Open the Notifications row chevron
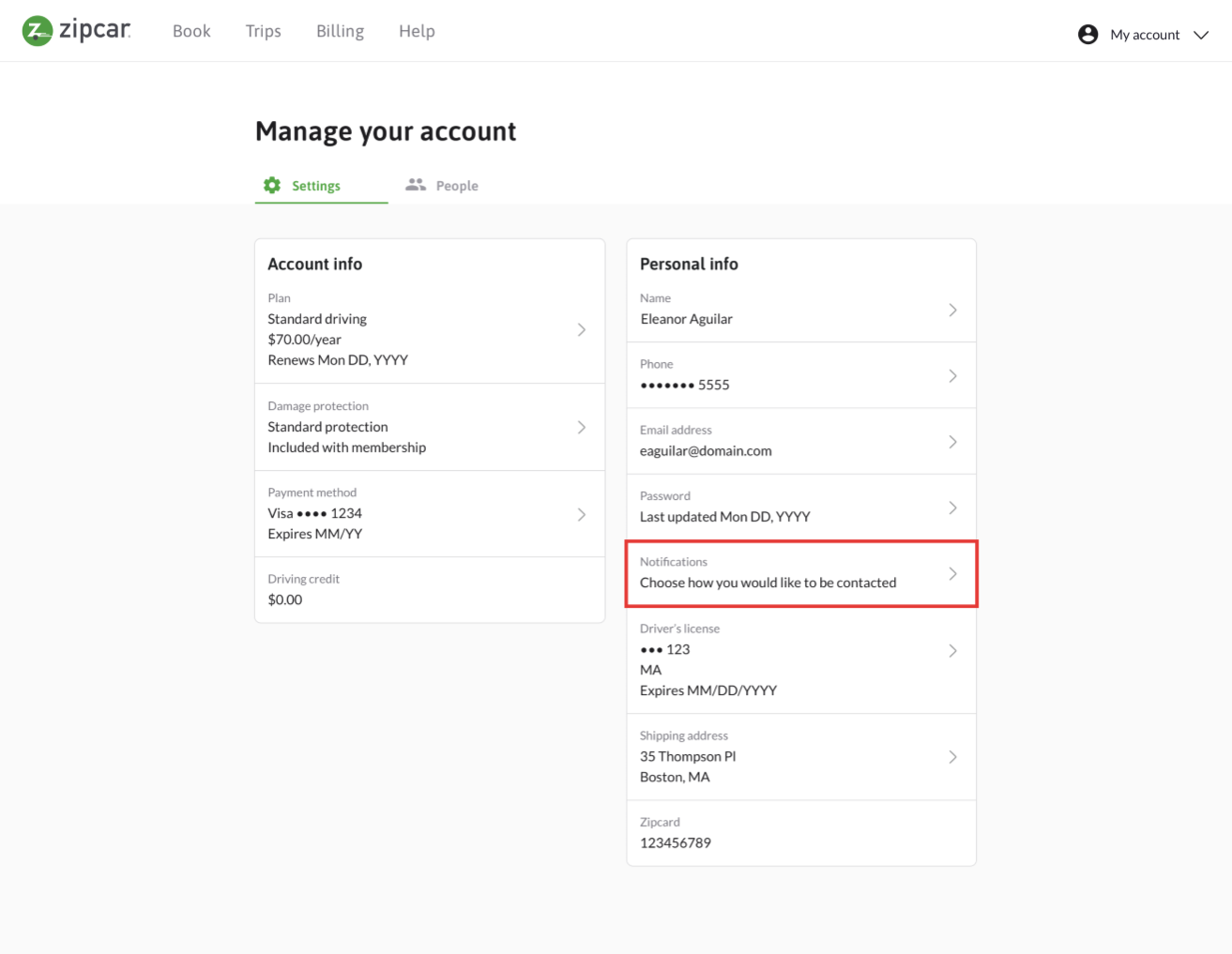1232x954 pixels. [x=952, y=573]
